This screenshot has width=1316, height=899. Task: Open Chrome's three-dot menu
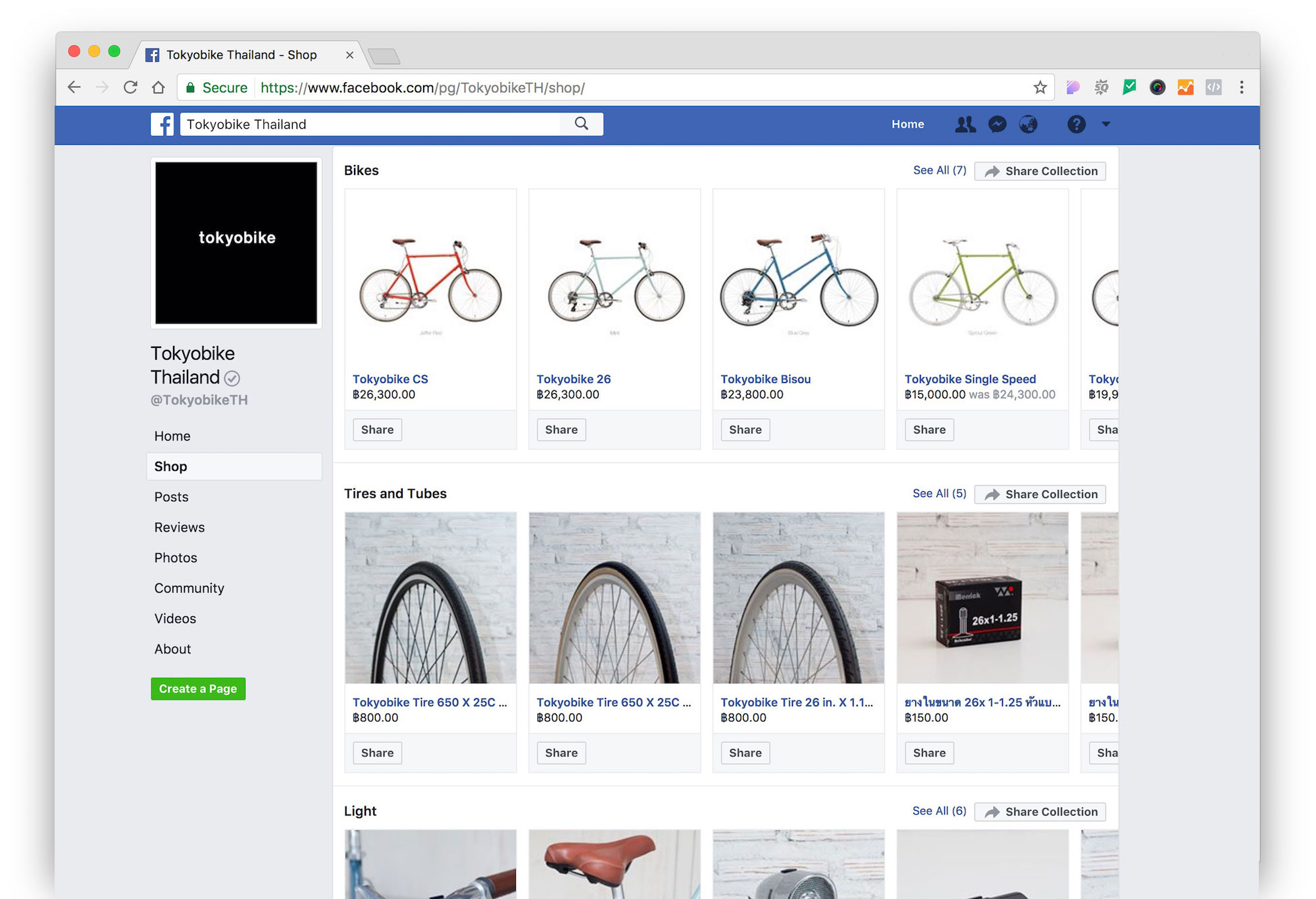[1242, 87]
